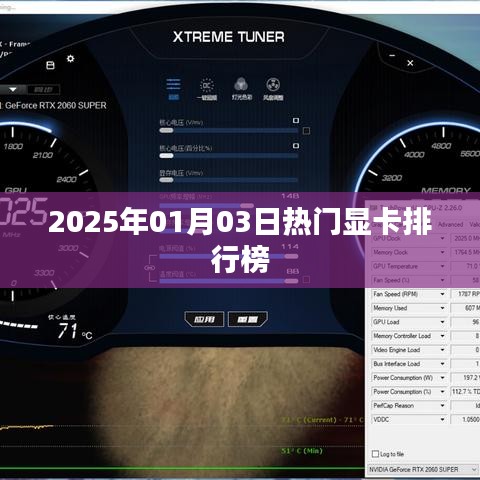Open the RGB lighting color icon
Screen dimensions: 480x480
click(x=242, y=89)
